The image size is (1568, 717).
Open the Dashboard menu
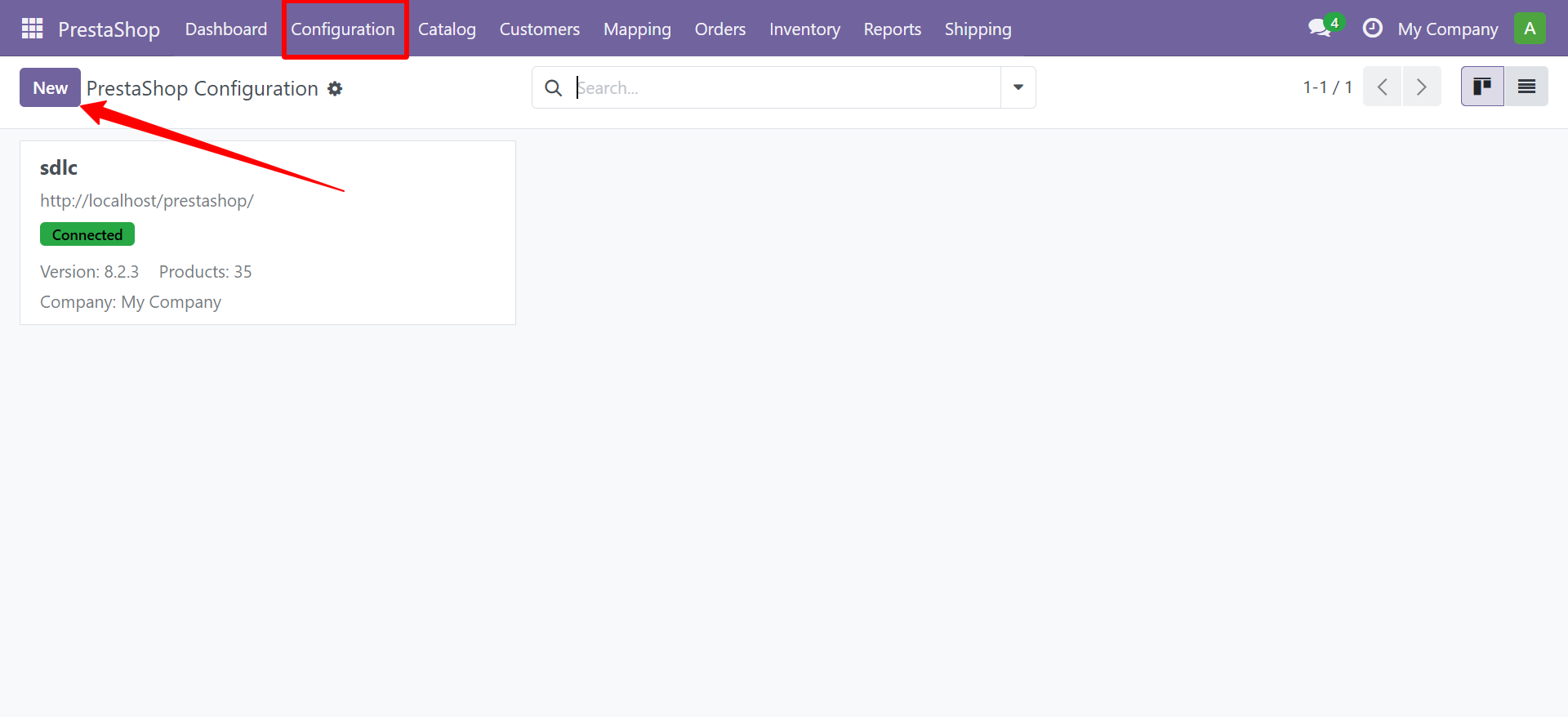point(226,29)
